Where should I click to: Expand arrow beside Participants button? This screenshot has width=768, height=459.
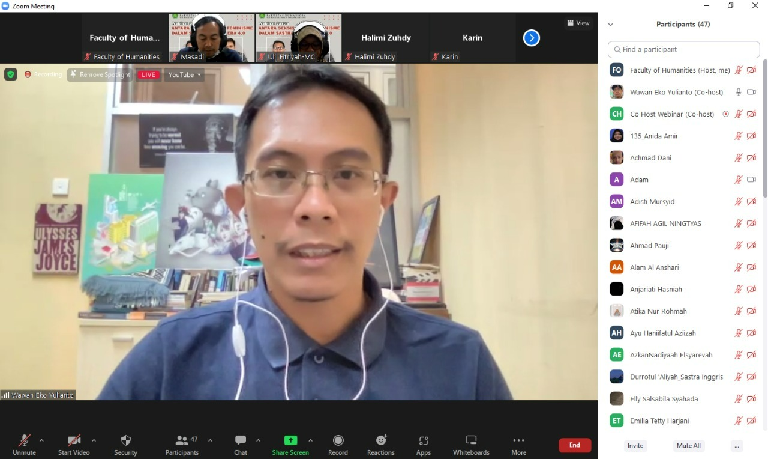tap(210, 440)
